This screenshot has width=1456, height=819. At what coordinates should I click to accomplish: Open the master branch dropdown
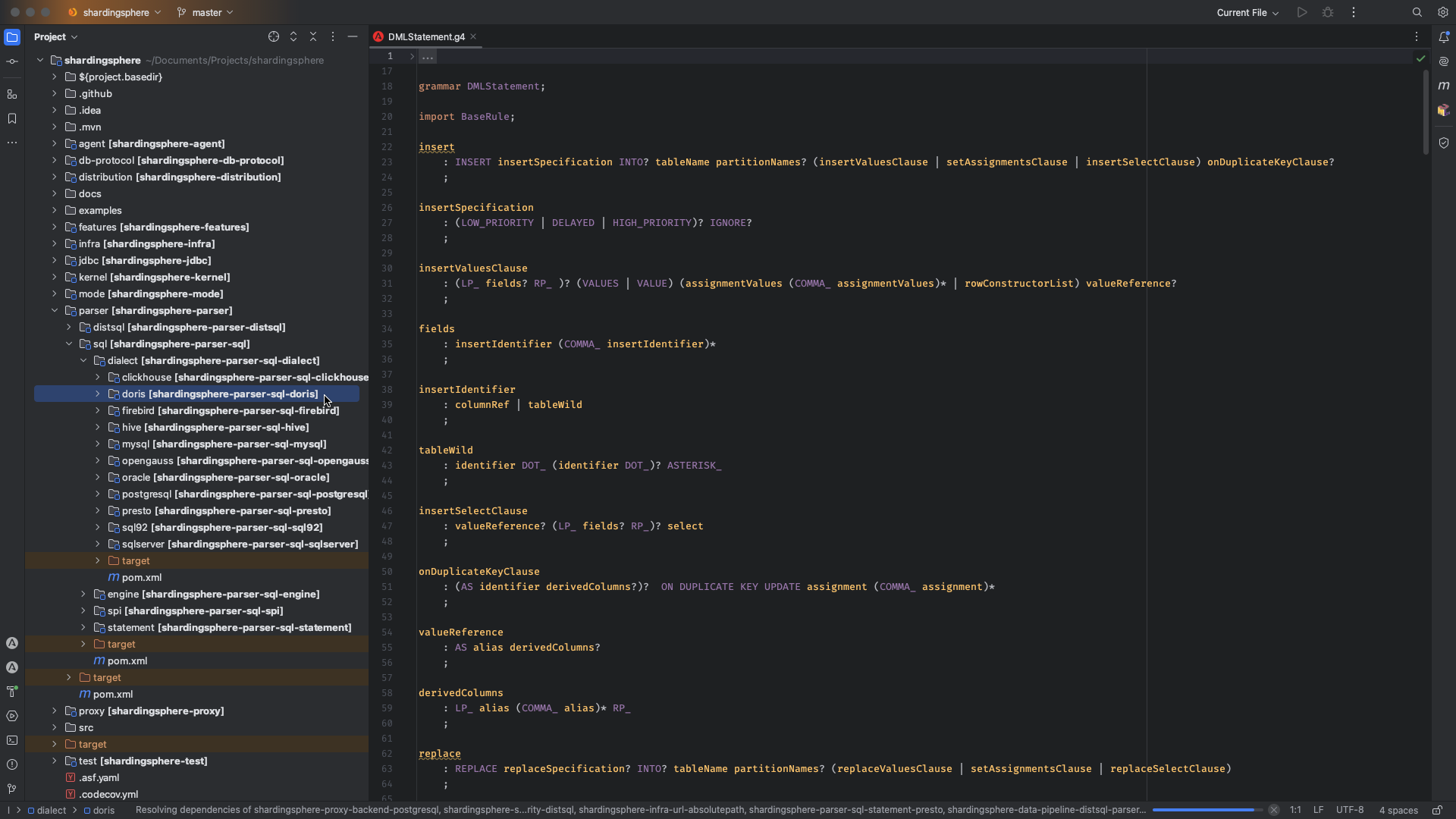point(206,12)
